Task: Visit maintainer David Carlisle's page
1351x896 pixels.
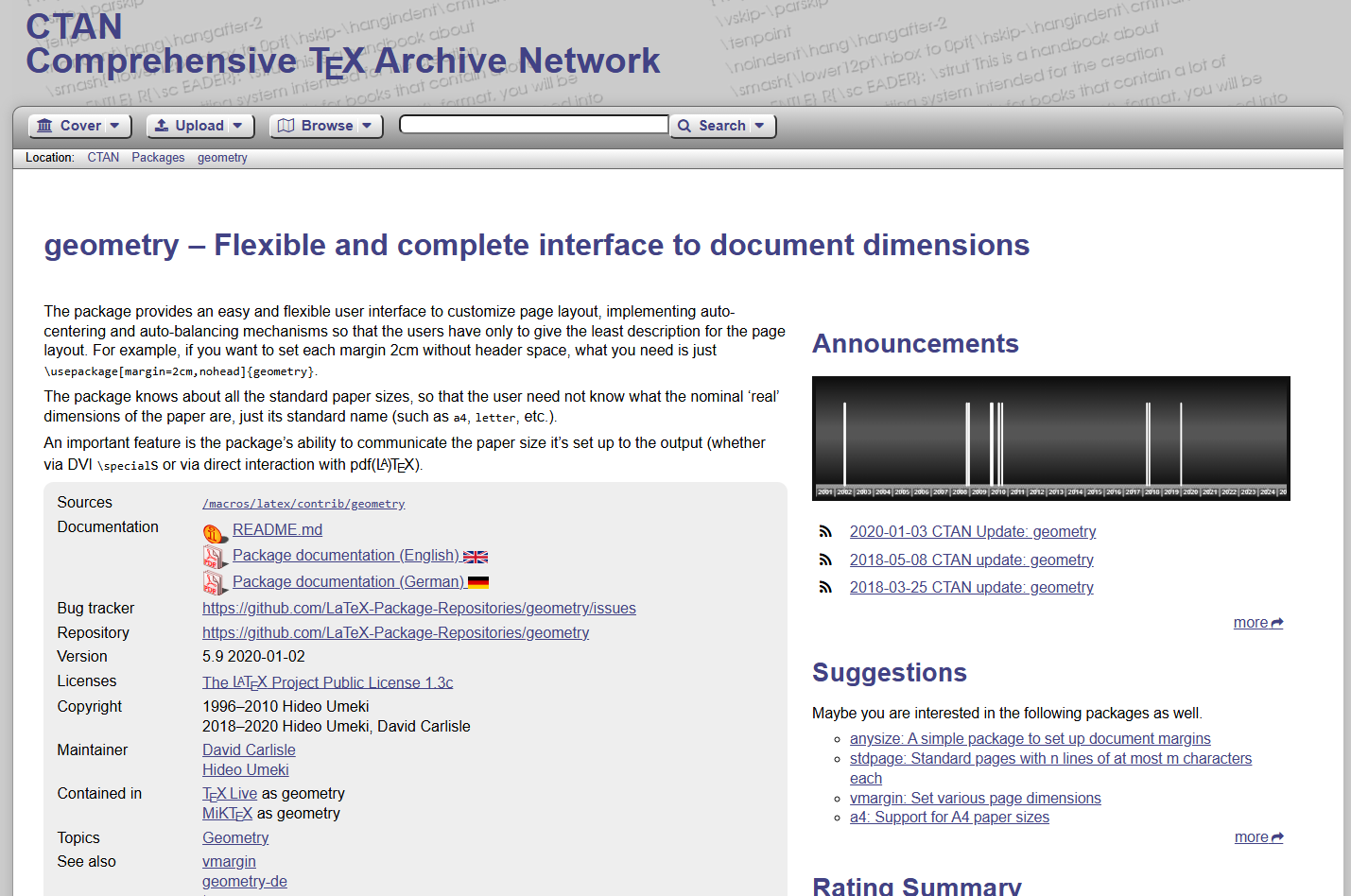Action: point(249,750)
